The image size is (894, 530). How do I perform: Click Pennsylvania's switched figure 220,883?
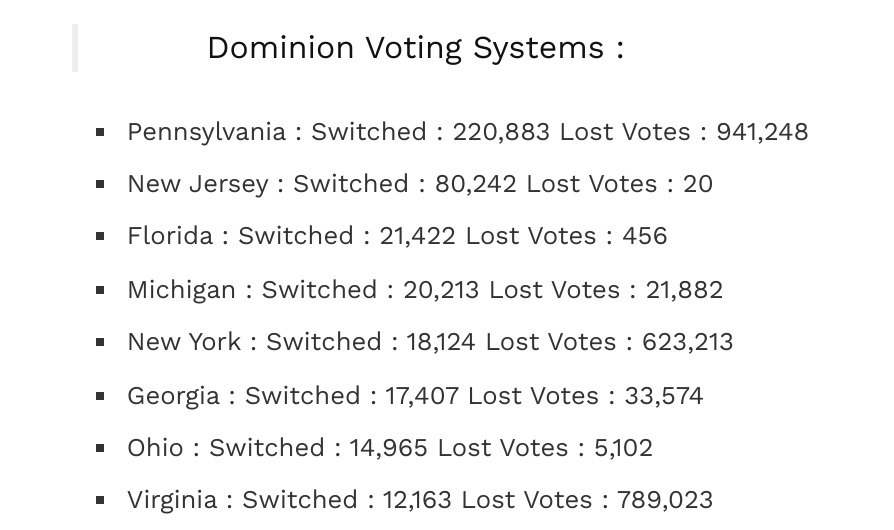[x=501, y=132]
